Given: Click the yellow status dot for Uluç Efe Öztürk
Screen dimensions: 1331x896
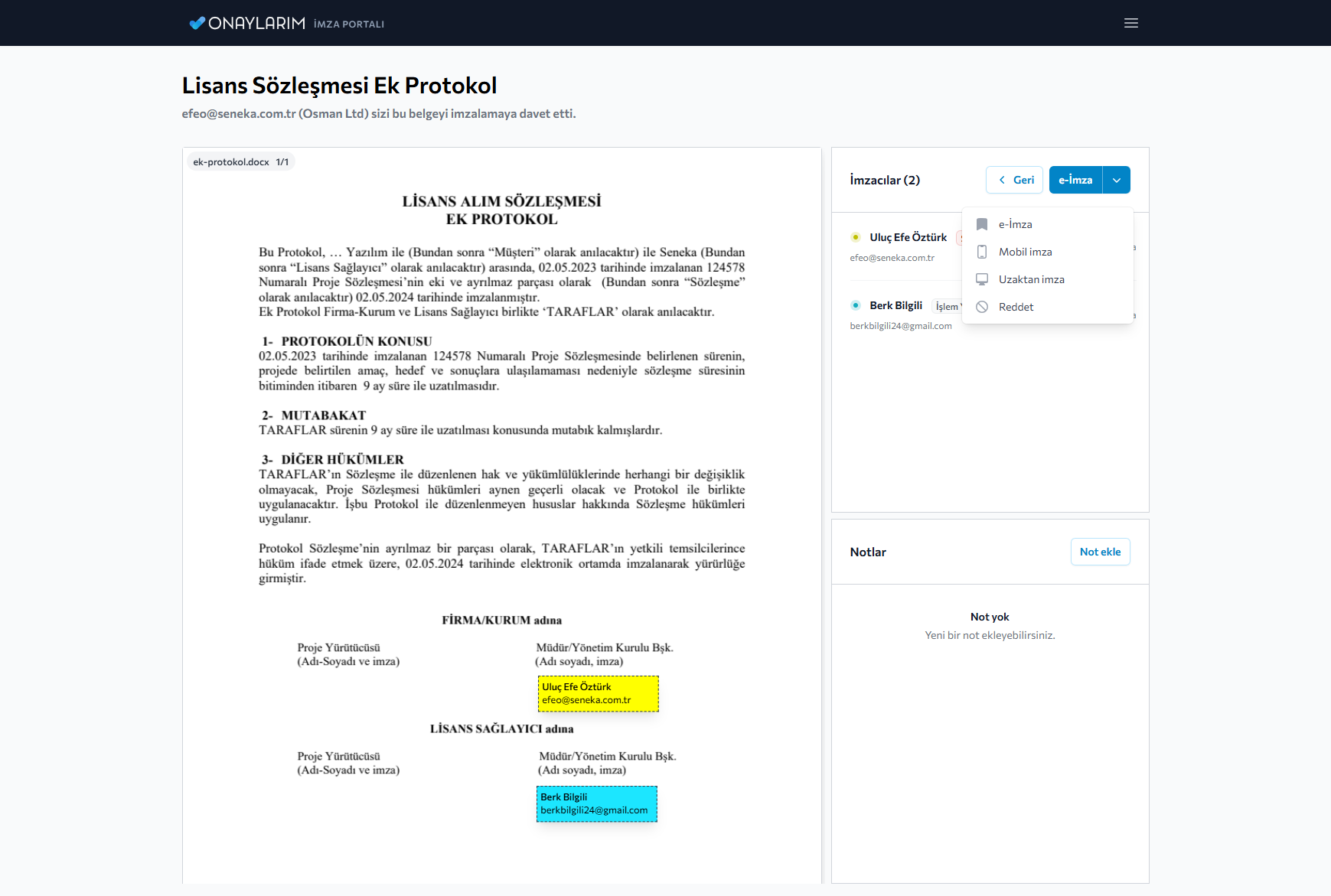Looking at the screenshot, I should click(856, 237).
